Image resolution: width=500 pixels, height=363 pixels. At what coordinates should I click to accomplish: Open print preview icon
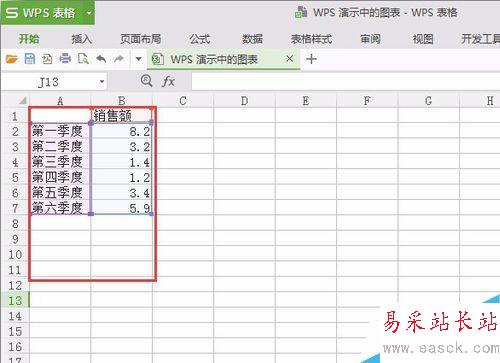click(x=83, y=59)
